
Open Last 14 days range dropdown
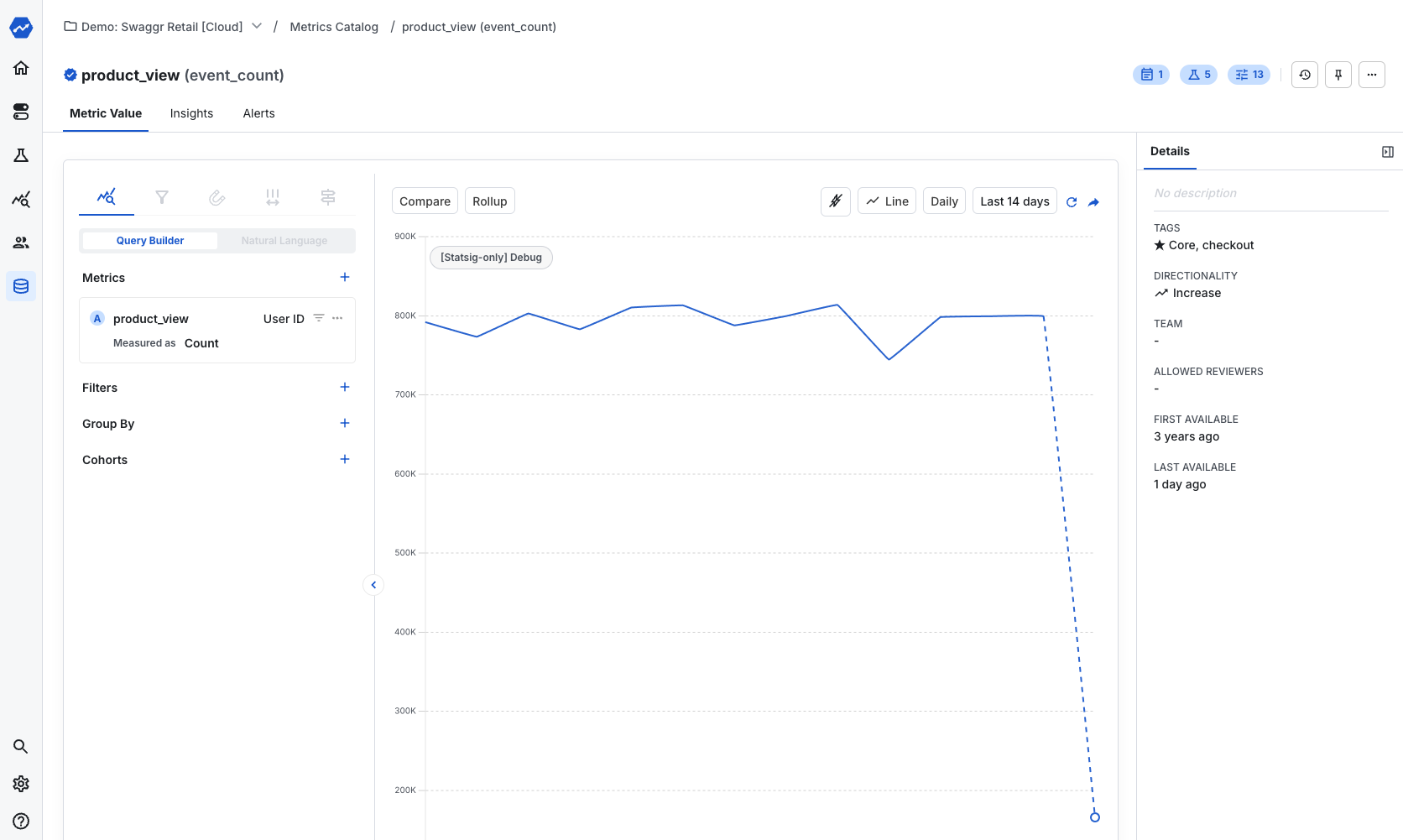tap(1014, 201)
